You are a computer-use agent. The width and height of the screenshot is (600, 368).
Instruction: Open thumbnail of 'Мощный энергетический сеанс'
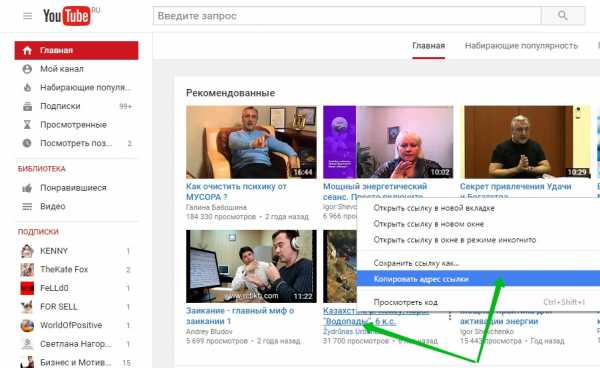click(388, 142)
